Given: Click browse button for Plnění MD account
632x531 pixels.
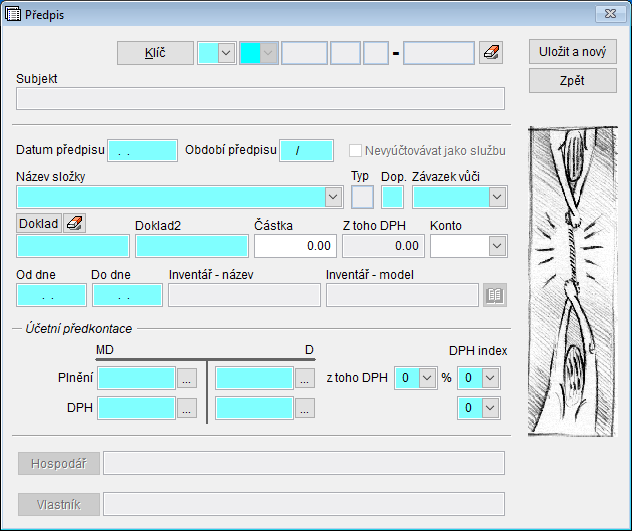Looking at the screenshot, I should (187, 378).
